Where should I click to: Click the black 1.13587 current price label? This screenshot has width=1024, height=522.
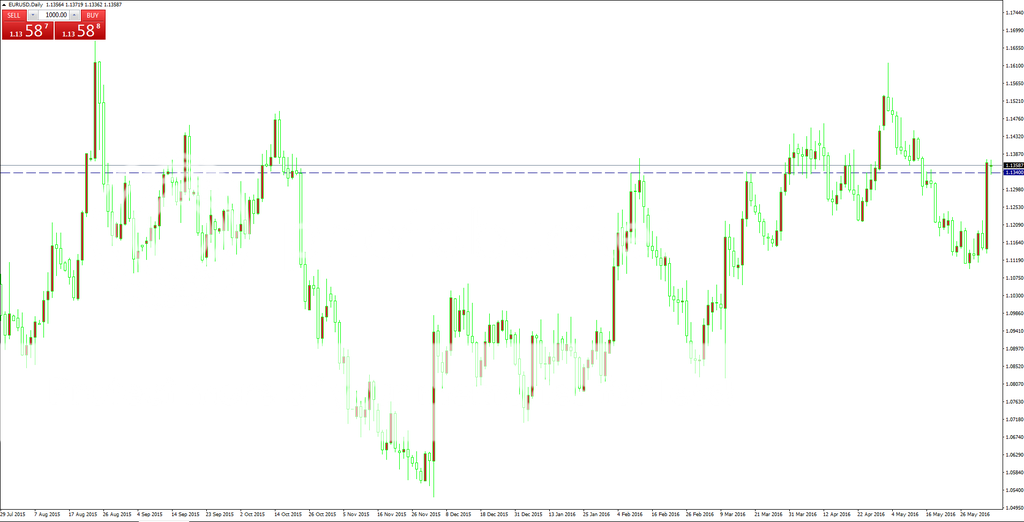[x=1012, y=166]
